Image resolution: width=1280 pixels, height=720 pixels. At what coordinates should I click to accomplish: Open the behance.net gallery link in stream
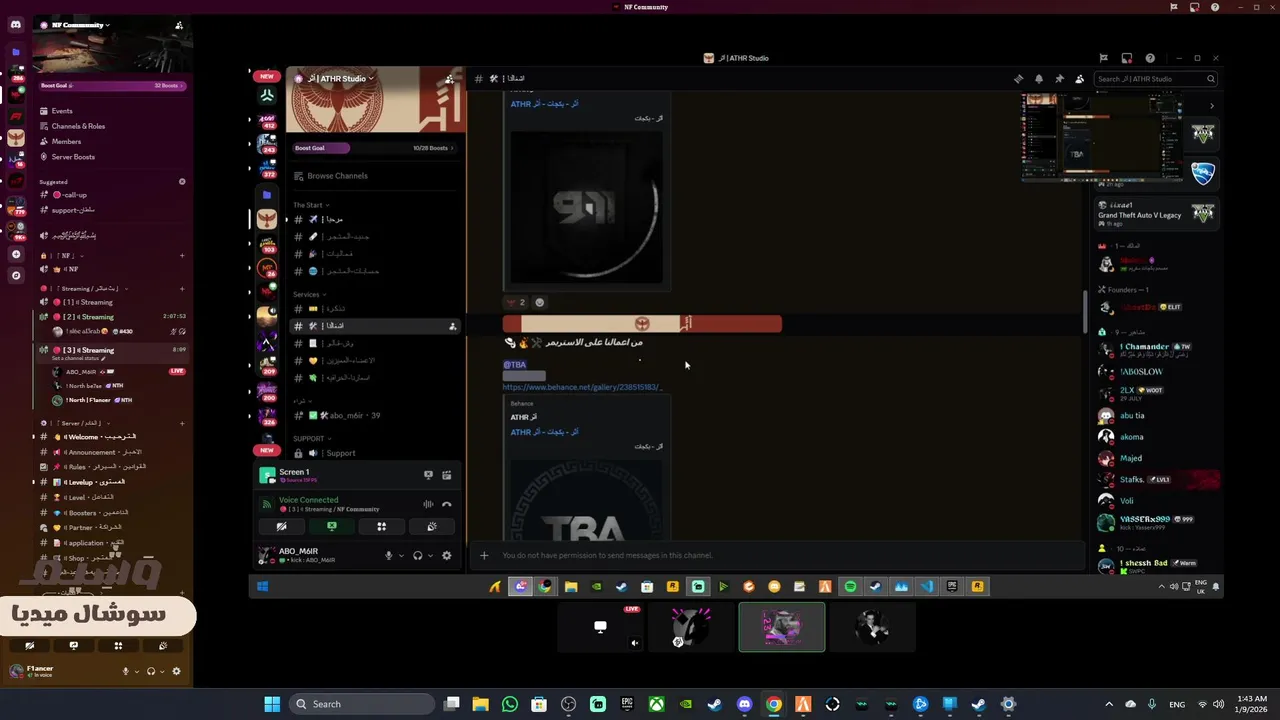click(x=582, y=387)
